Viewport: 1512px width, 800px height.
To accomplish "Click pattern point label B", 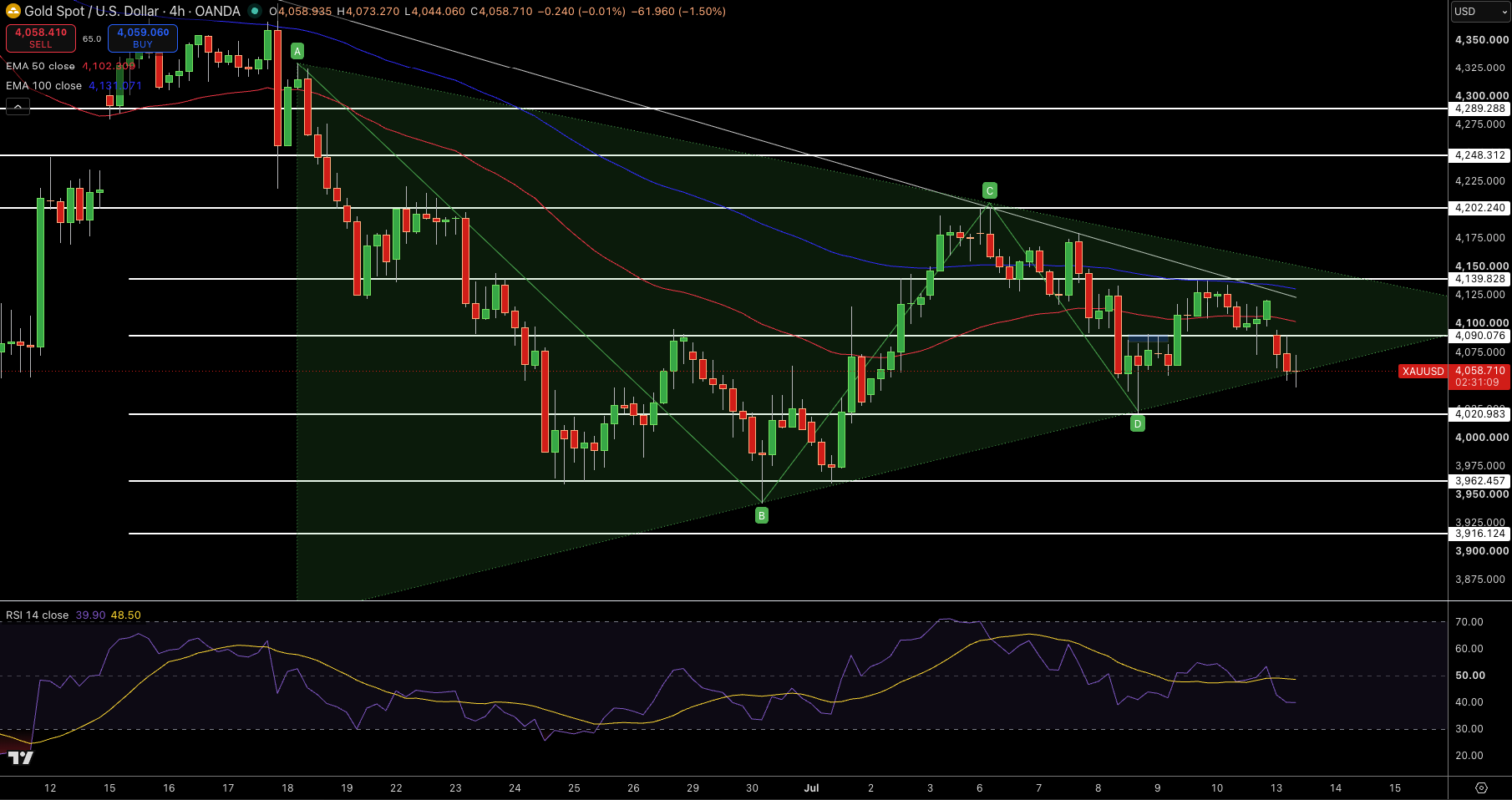I will click(761, 516).
